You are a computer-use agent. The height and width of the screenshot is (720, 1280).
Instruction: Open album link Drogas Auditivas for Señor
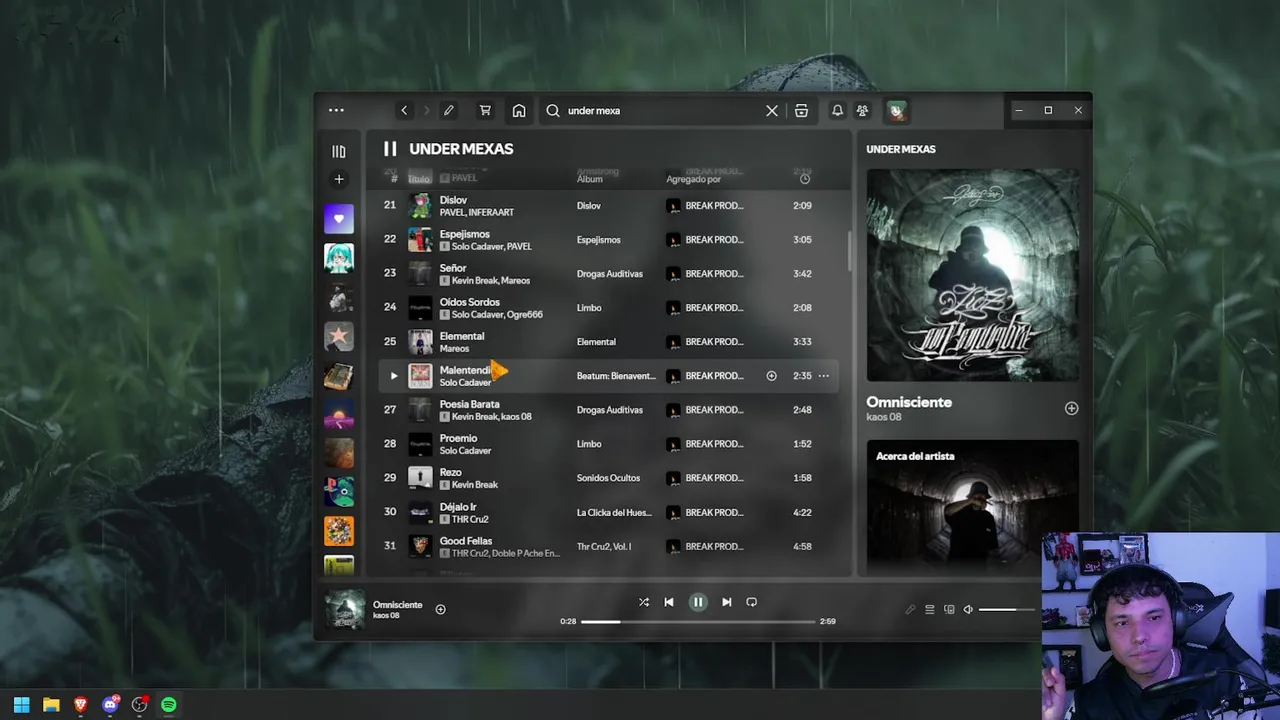tap(609, 274)
